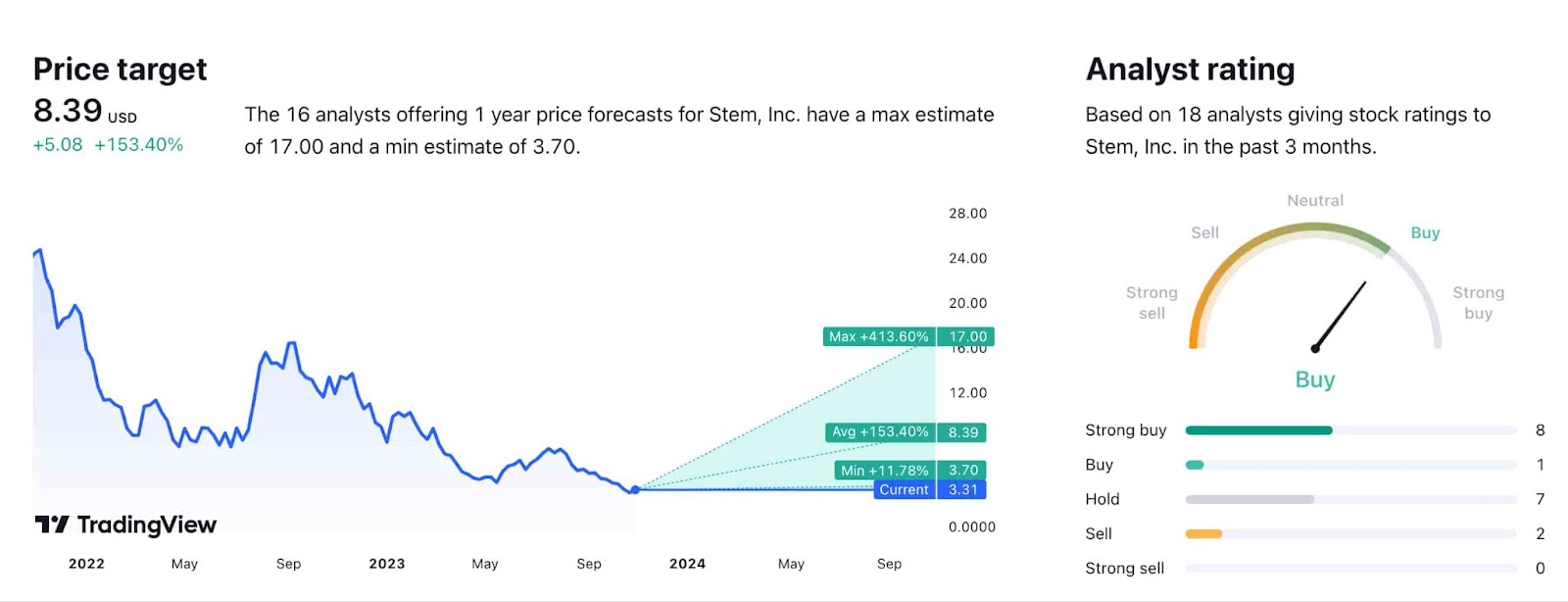Image resolution: width=1568 pixels, height=602 pixels.
Task: Click the 2023 label on the time axis
Action: [x=387, y=564]
